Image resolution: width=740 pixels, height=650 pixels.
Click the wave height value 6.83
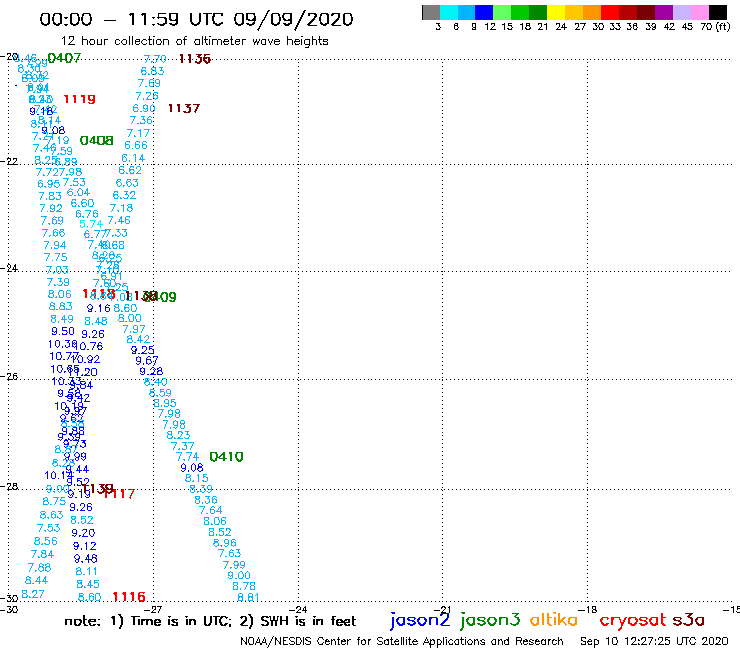(x=152, y=71)
